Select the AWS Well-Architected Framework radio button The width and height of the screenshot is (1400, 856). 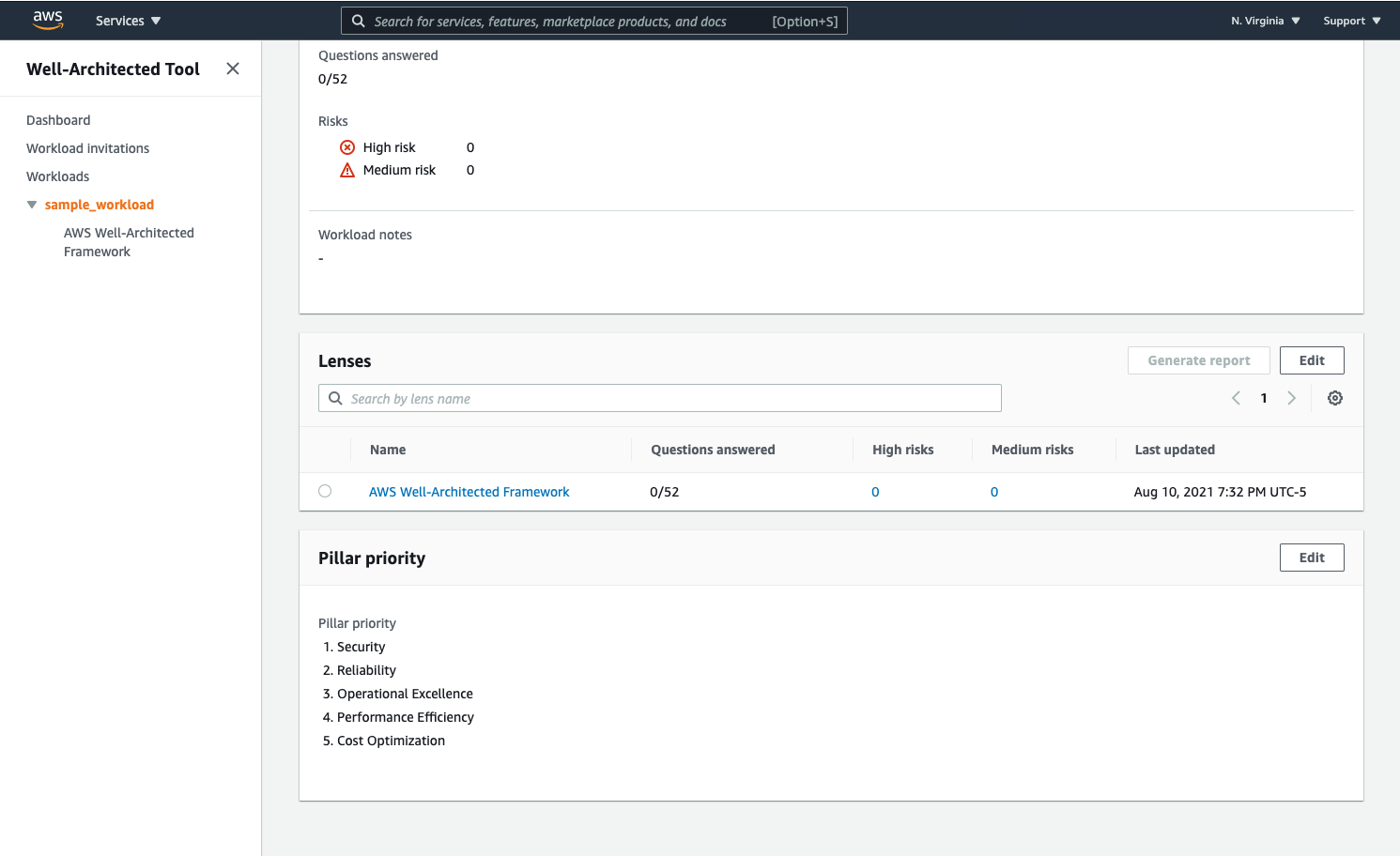325,491
